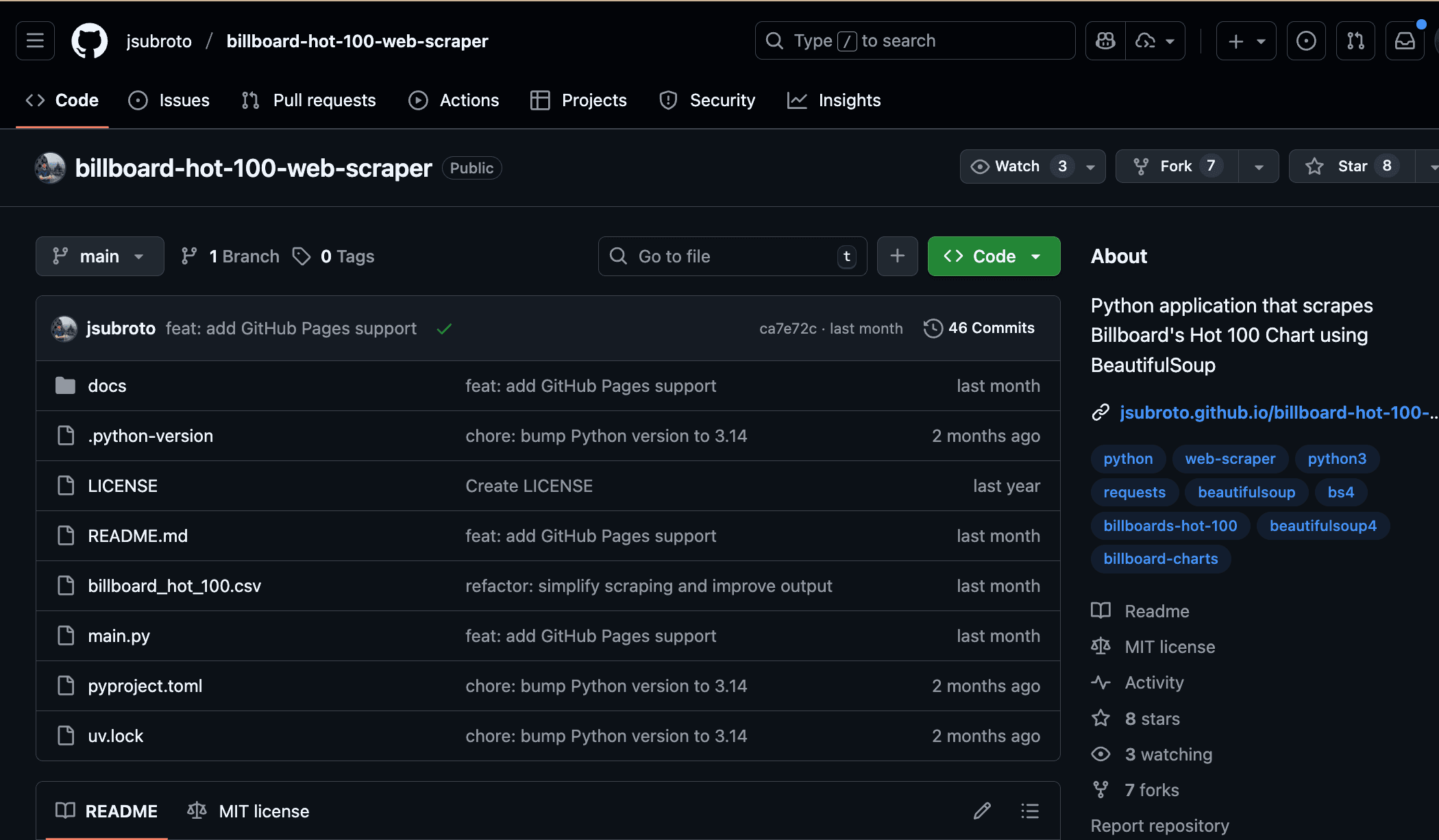
Task: Open the pull requests icon in header
Action: [1355, 41]
